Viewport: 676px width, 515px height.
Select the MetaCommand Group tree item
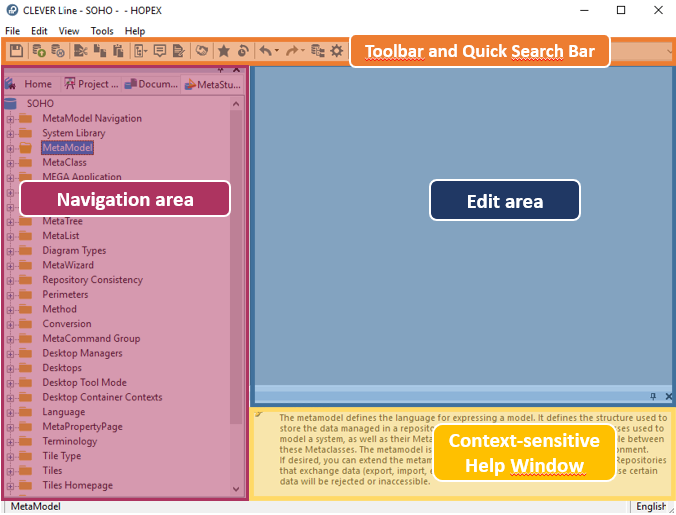[91, 338]
